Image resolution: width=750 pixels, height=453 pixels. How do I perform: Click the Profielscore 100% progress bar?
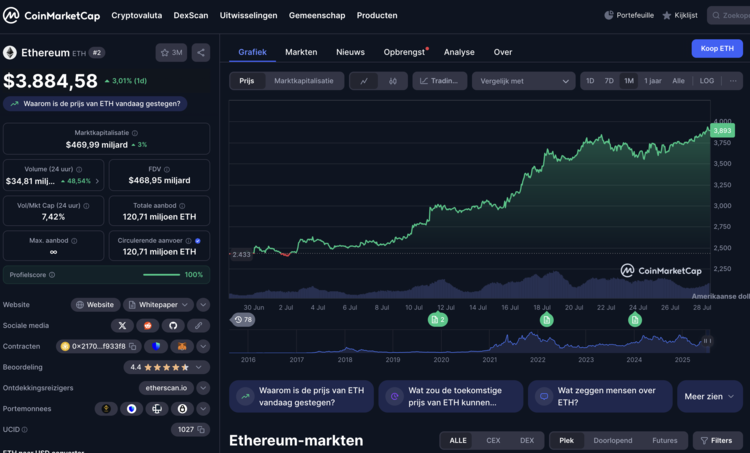coord(161,275)
